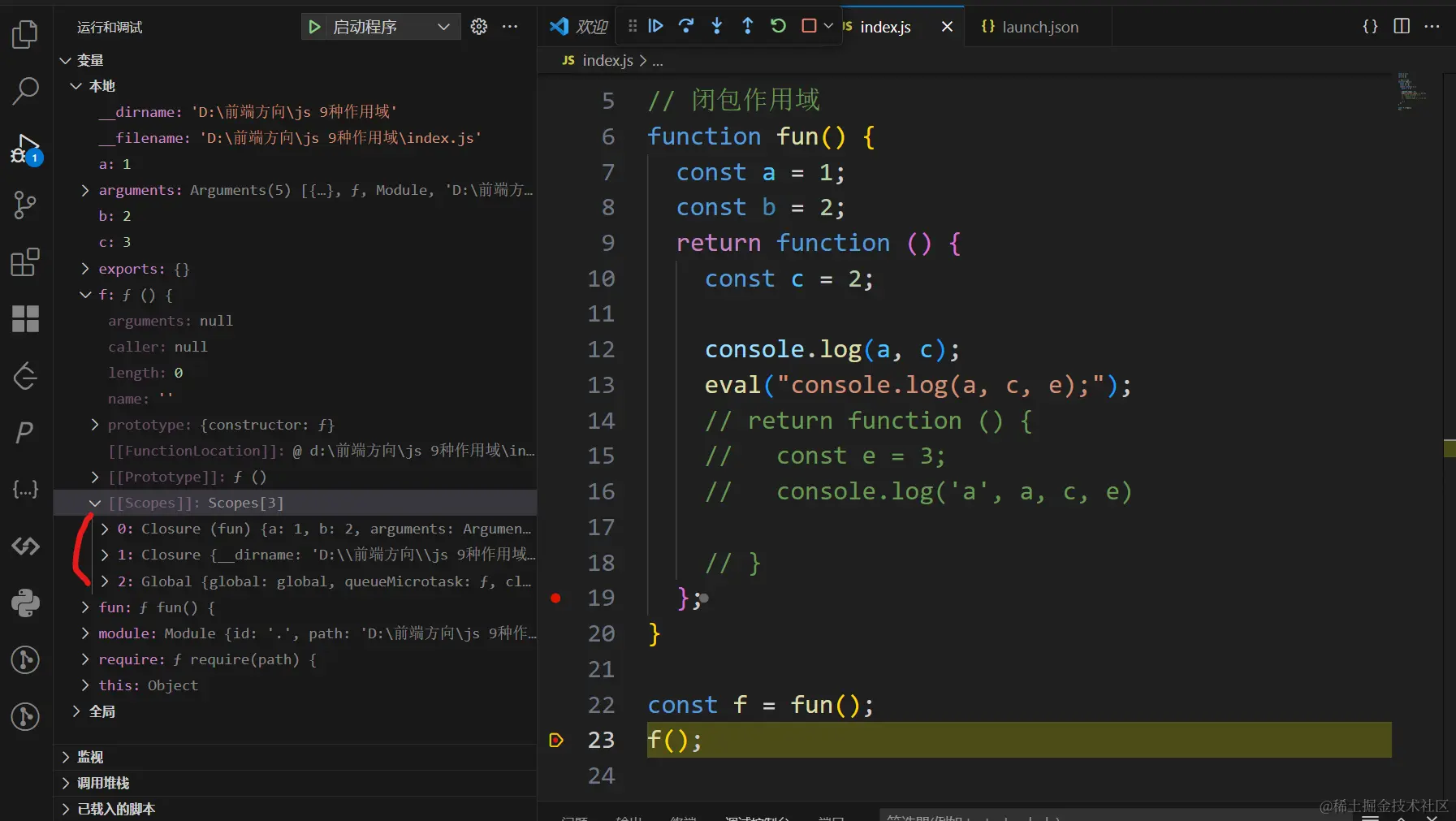1456x821 pixels.
Task: Select the [[FunctionLocation]] property row
Action: [296, 451]
